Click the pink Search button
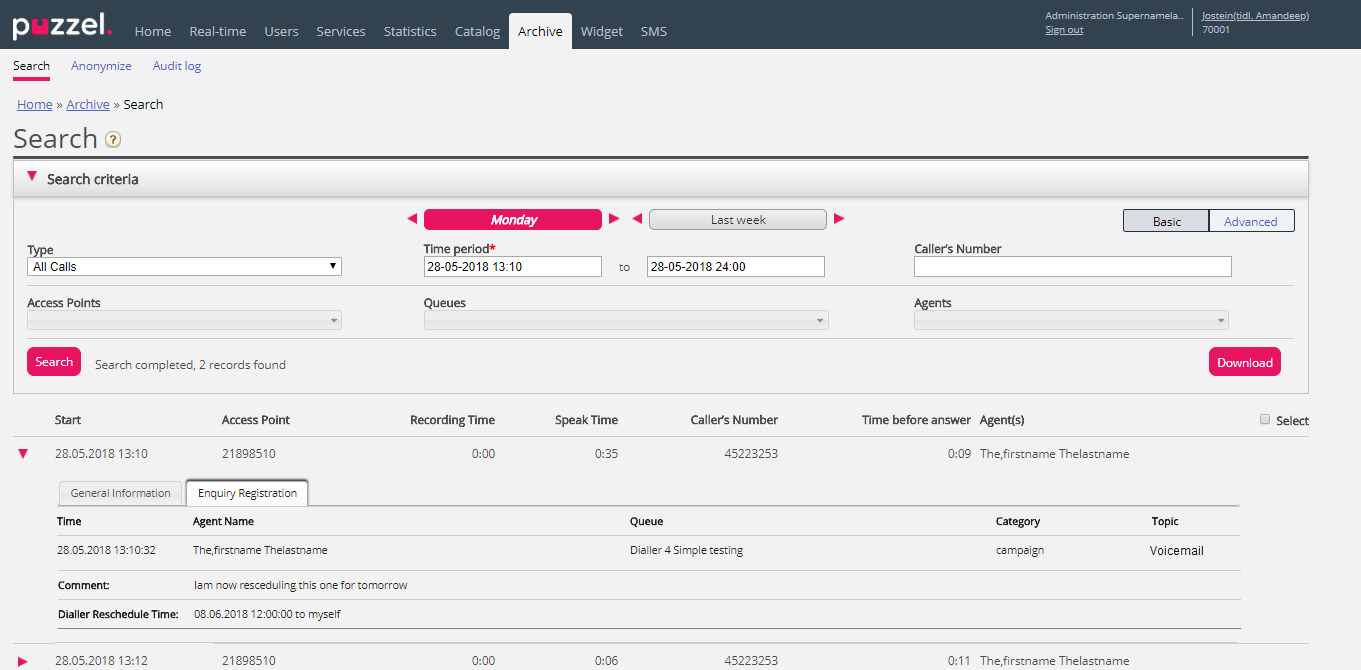The image size is (1361, 670). 54,362
